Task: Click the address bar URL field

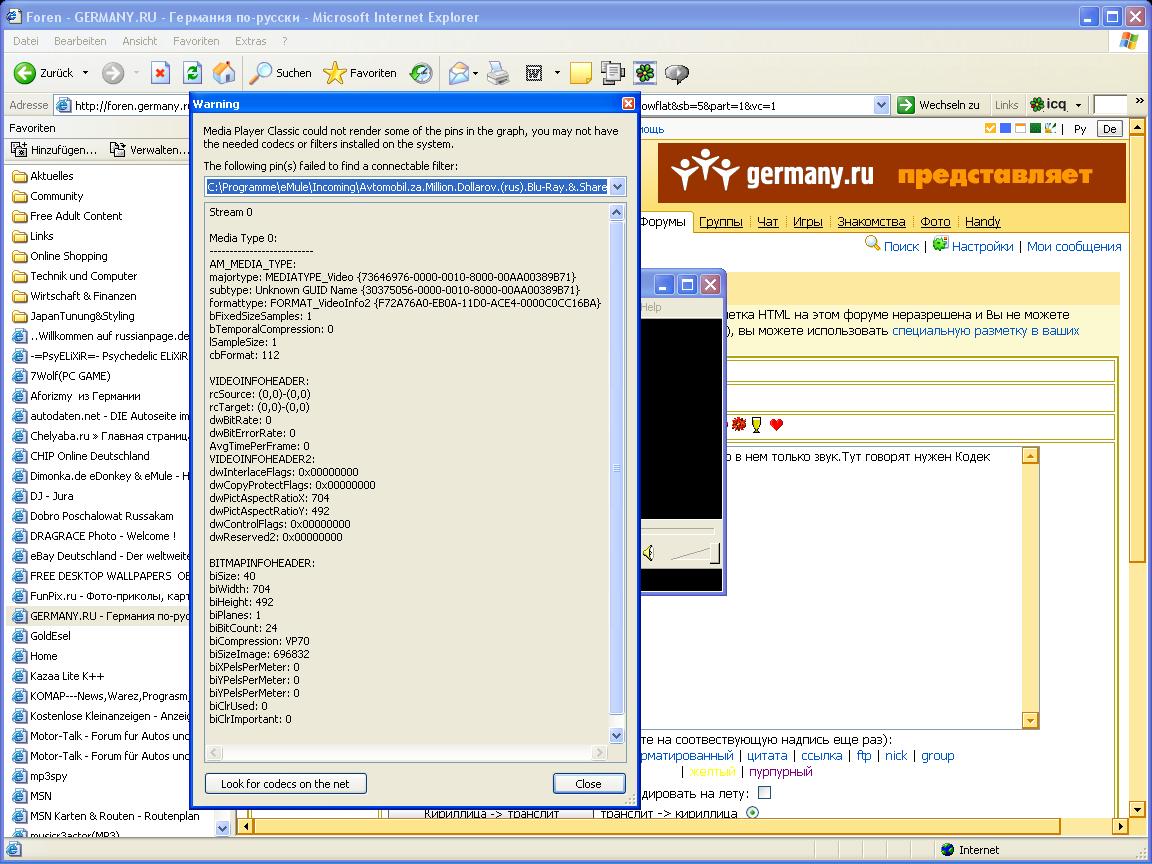Action: (x=464, y=105)
